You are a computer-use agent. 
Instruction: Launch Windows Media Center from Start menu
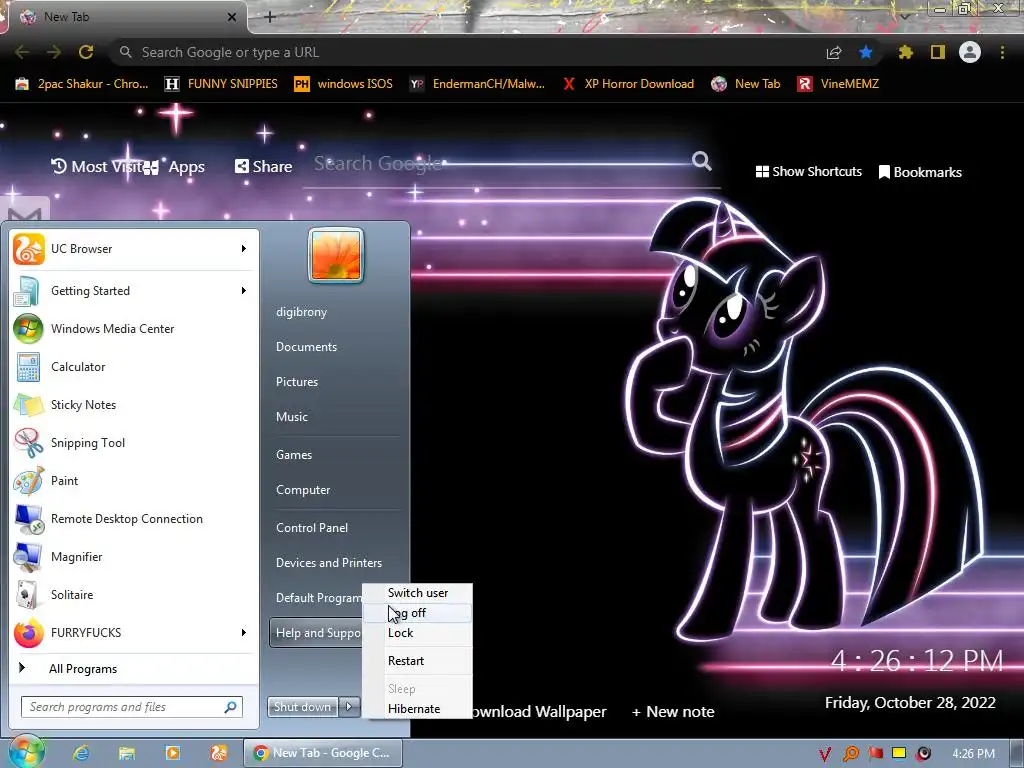134,328
